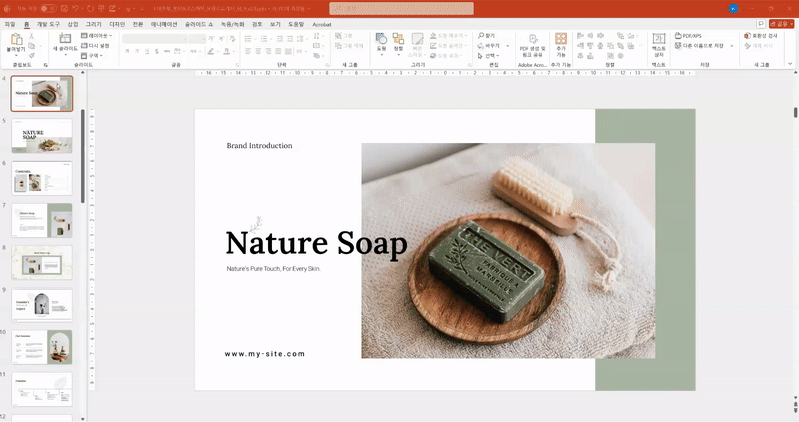Toggle left text alignment
Screen dimensions: 799x422
point(248,51)
